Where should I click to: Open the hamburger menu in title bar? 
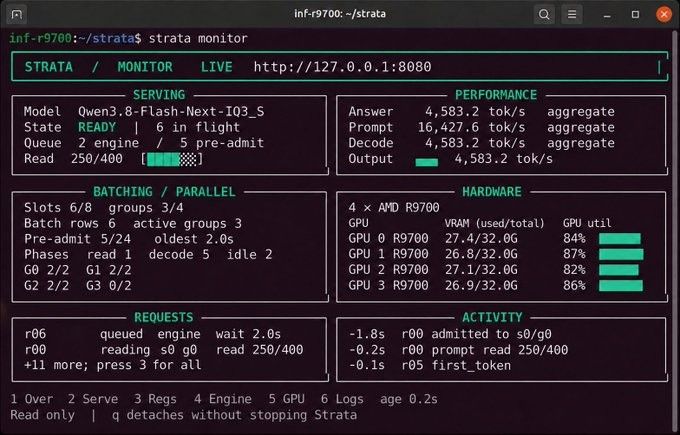point(572,14)
